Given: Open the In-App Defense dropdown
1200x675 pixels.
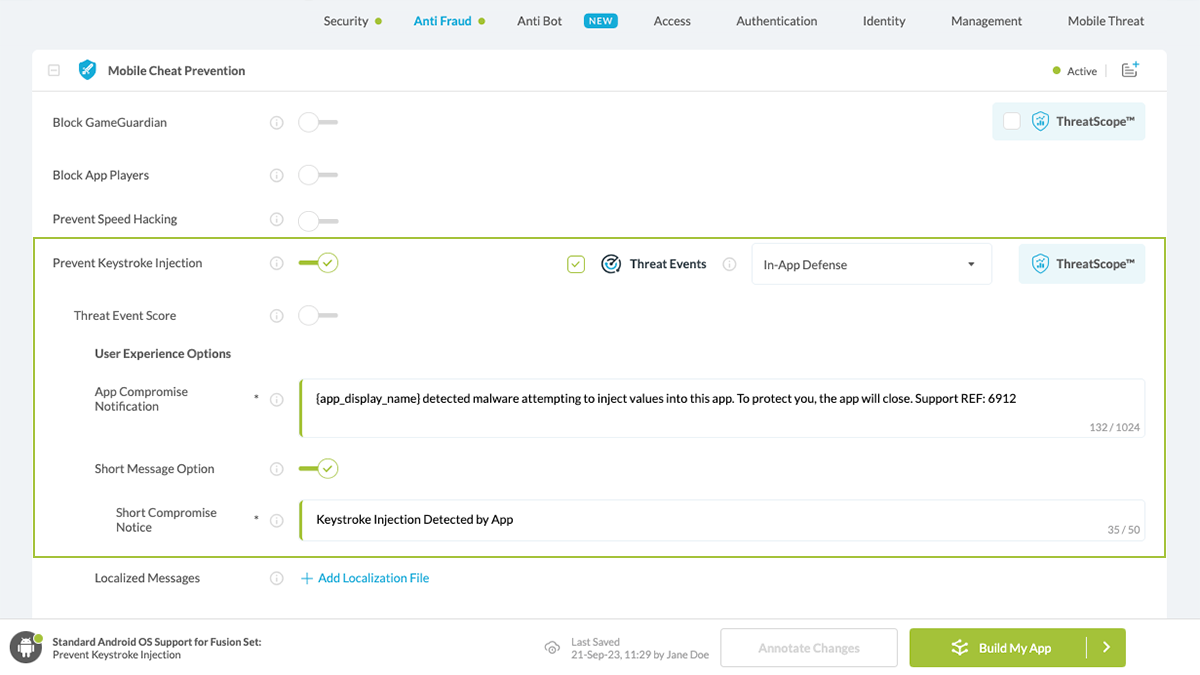Looking at the screenshot, I should [871, 265].
